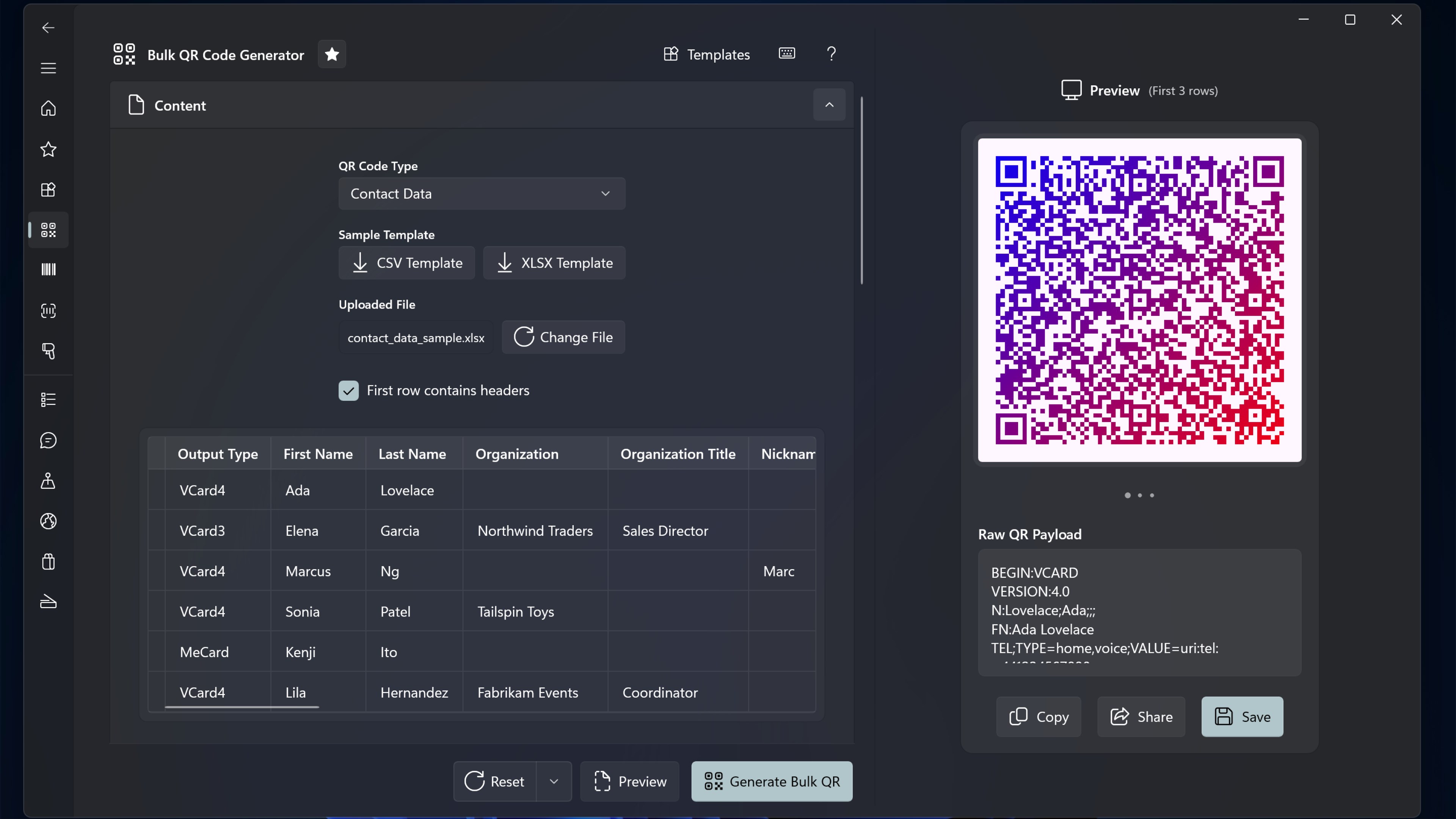
Task: Select the globe icon in sidebar
Action: [x=48, y=521]
